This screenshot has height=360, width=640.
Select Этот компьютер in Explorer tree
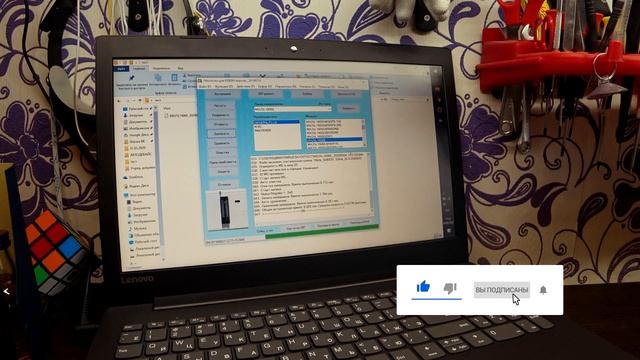pyautogui.click(x=140, y=195)
